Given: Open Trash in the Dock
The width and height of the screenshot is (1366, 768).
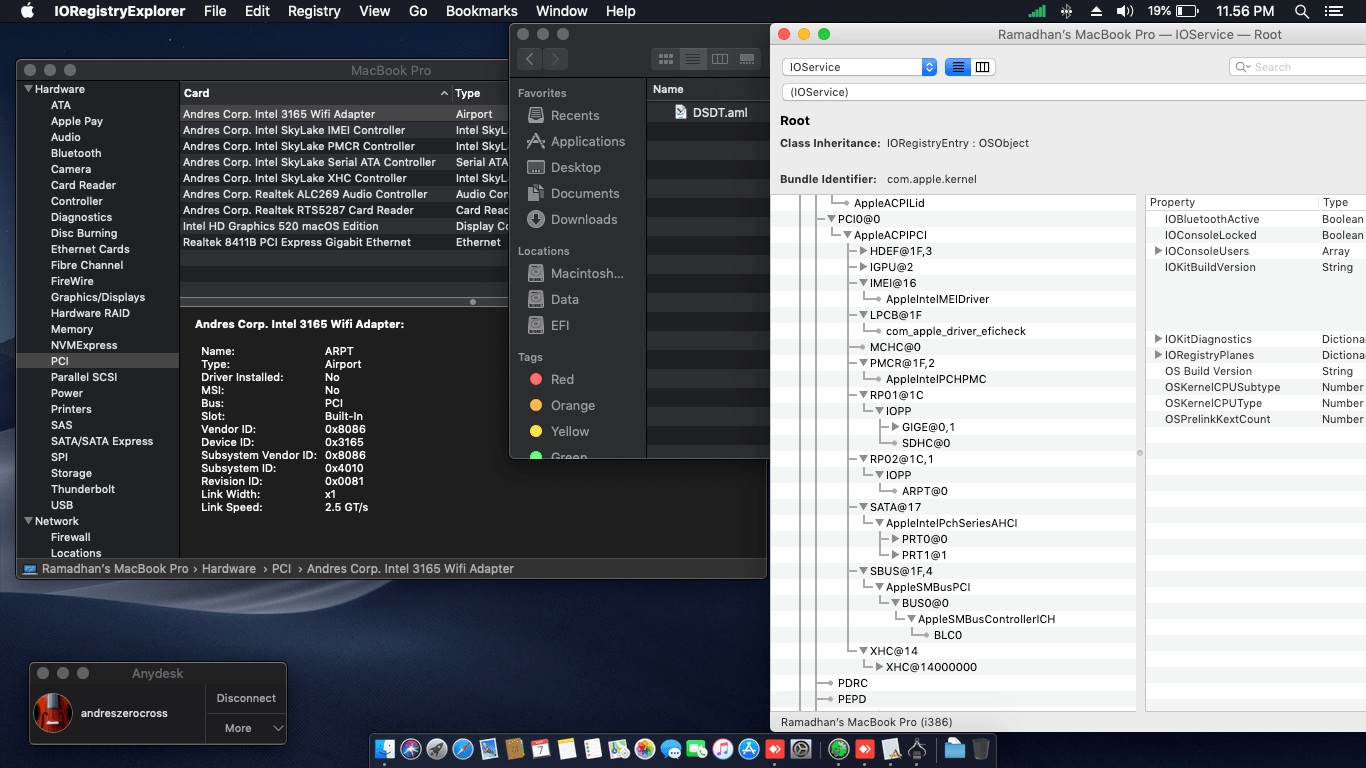Looking at the screenshot, I should (981, 748).
